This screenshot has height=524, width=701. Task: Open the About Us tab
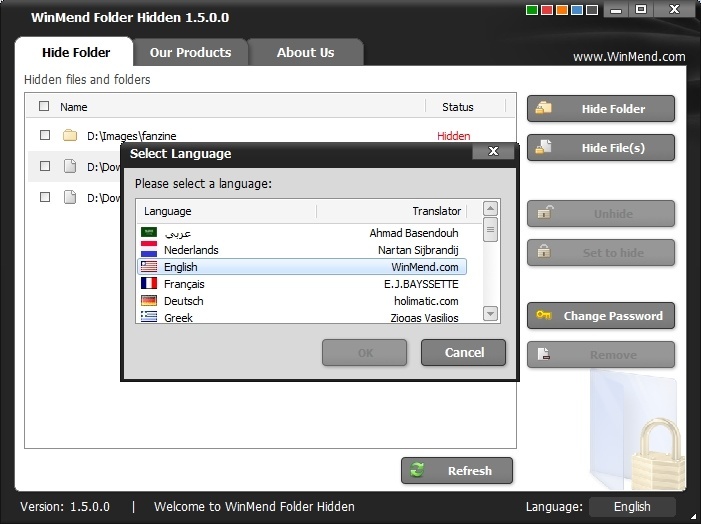pos(305,52)
